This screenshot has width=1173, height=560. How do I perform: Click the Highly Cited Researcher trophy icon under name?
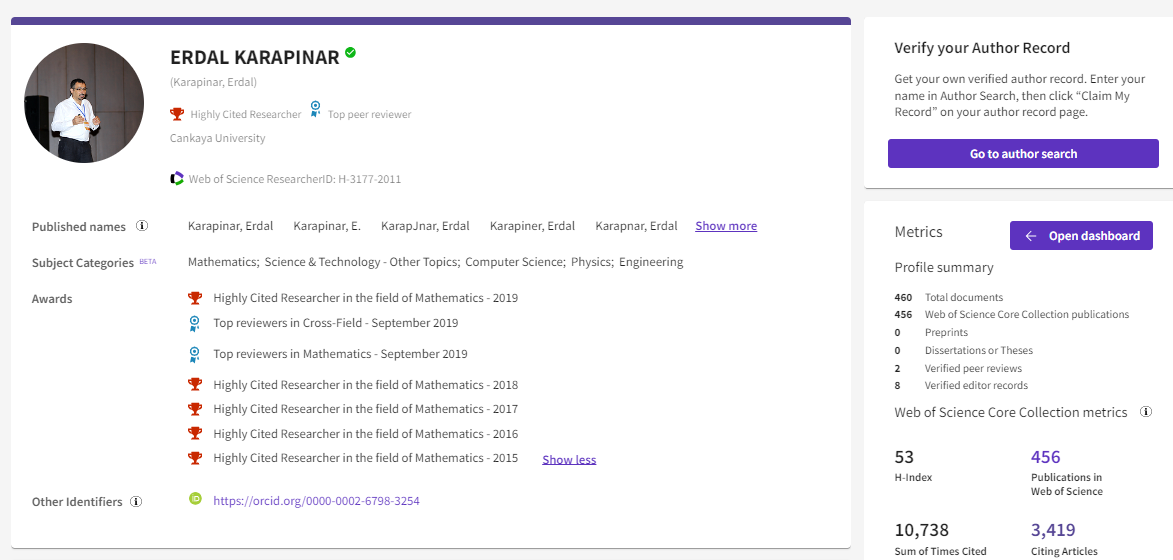pos(177,114)
